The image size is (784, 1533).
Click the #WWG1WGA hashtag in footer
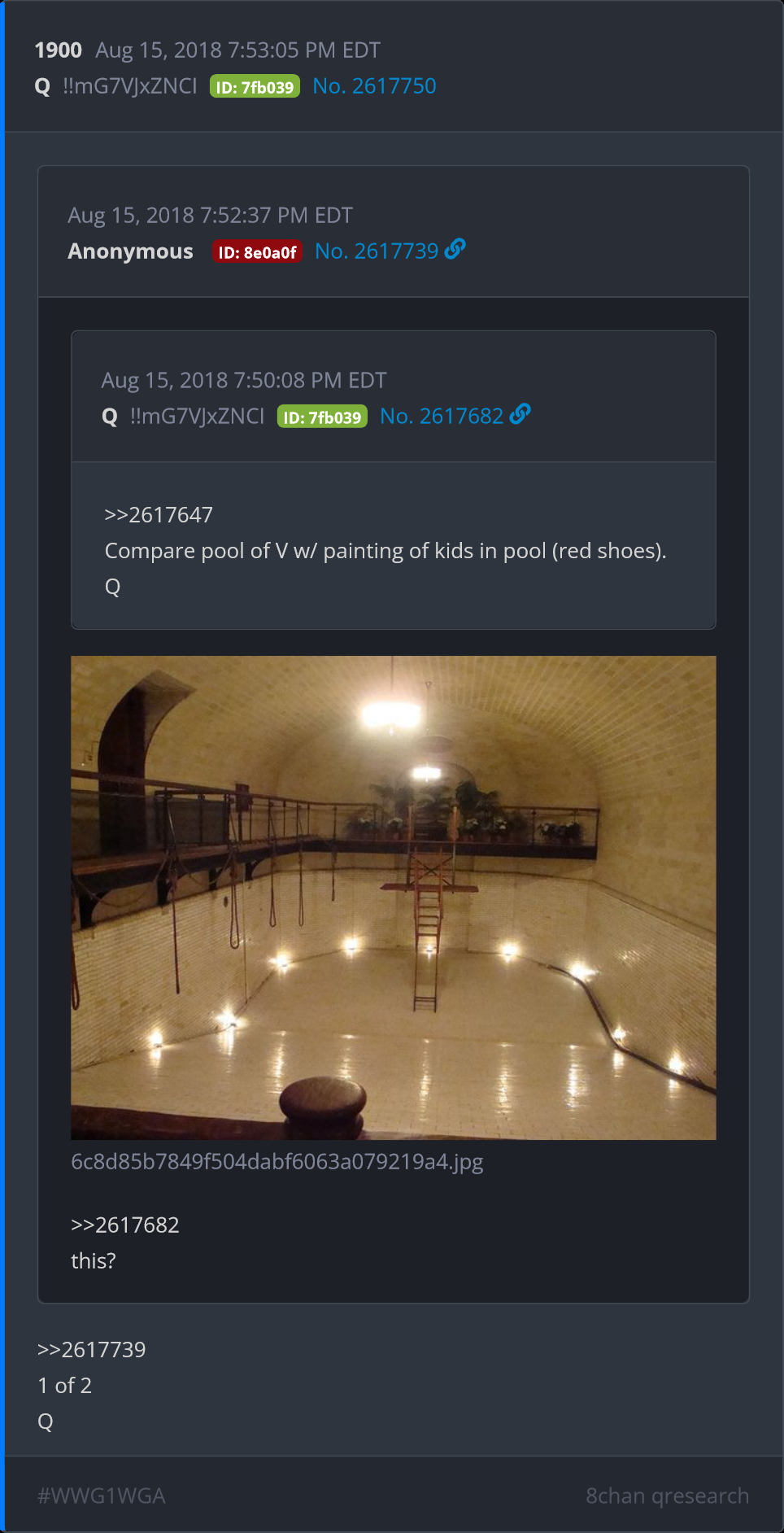(102, 1496)
